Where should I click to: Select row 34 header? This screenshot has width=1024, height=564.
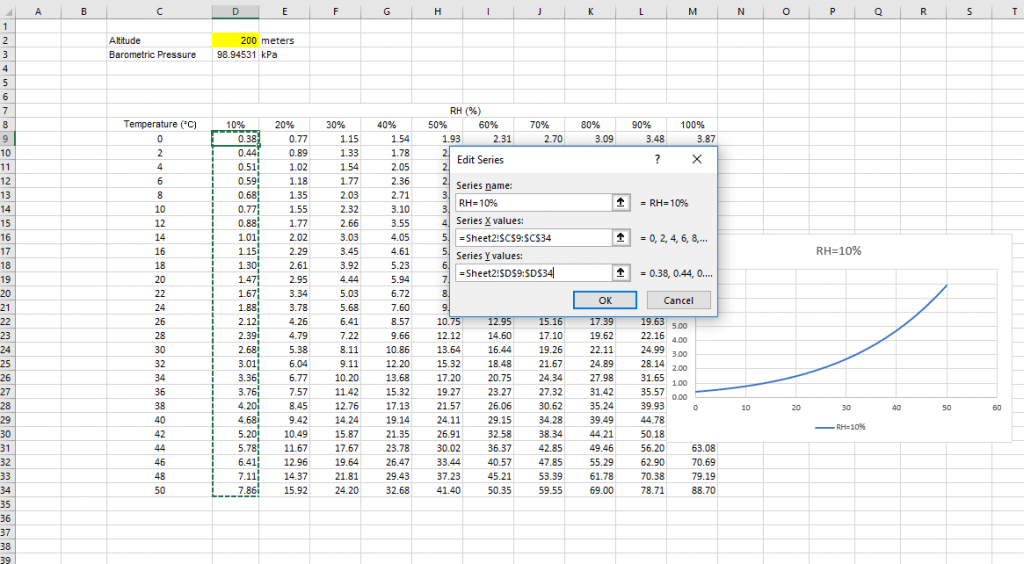tap(7, 490)
